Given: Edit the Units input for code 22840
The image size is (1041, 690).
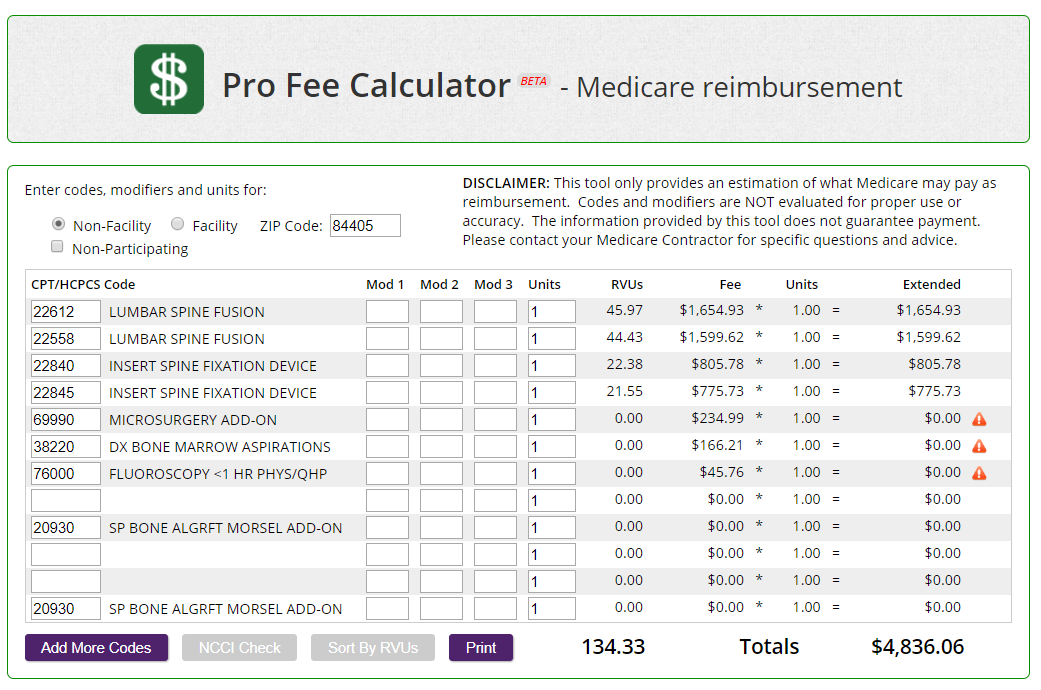Looking at the screenshot, I should tap(552, 366).
